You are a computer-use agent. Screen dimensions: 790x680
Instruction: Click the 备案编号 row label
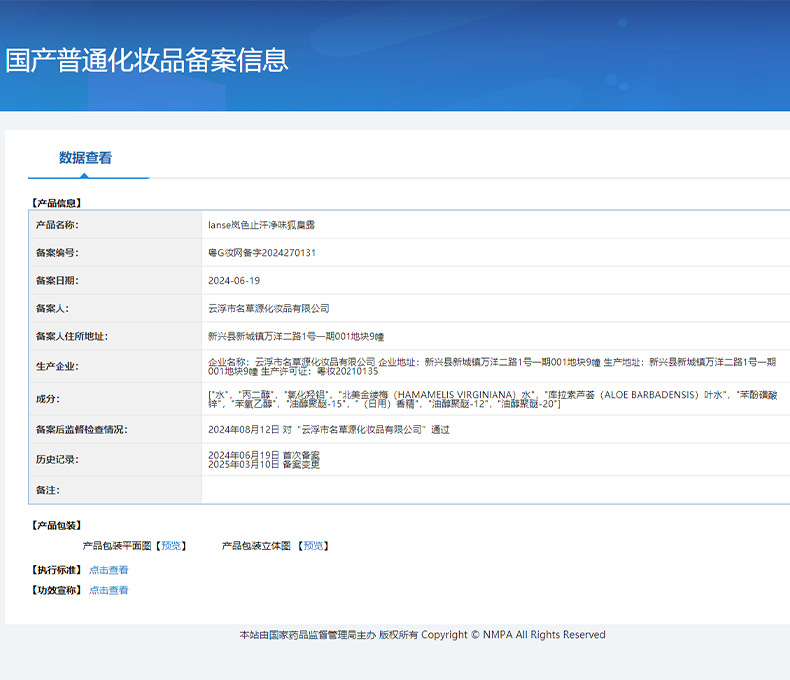point(57,253)
